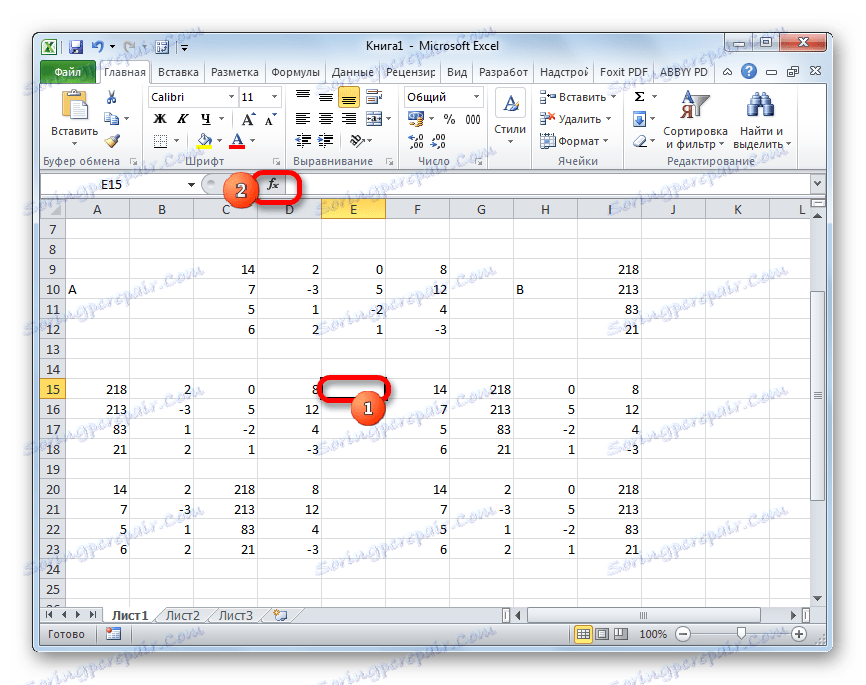866x685 pixels.
Task: Toggle bottom vertical alignment (highlighted)
Action: 348,98
